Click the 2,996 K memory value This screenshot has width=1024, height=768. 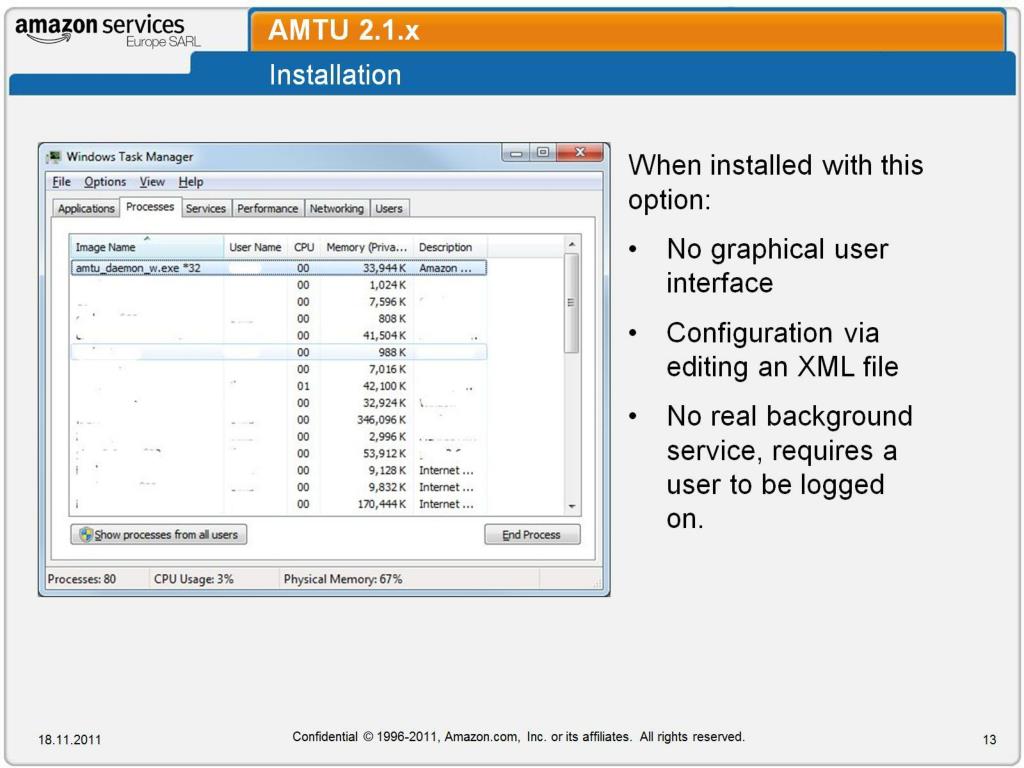[387, 436]
